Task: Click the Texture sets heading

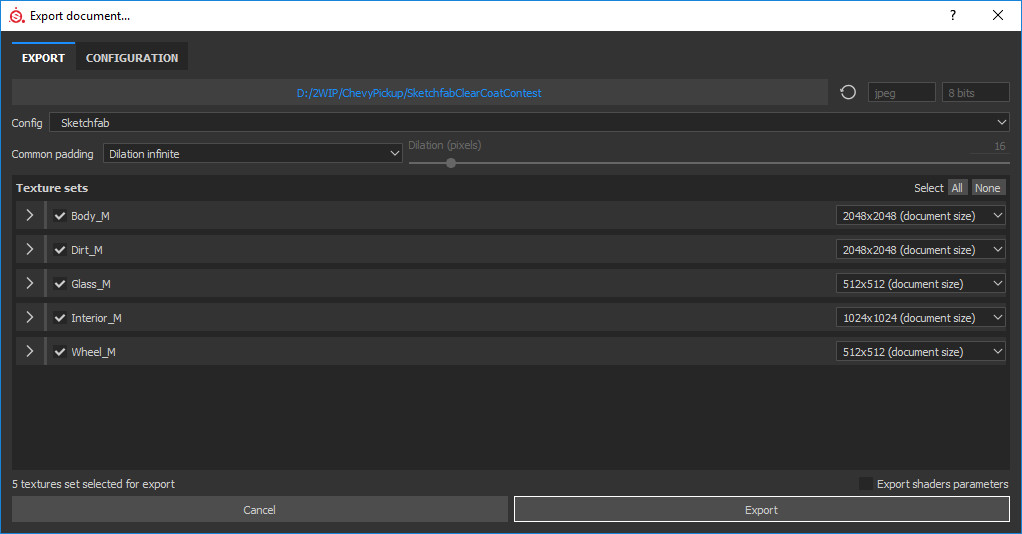Action: coord(52,188)
